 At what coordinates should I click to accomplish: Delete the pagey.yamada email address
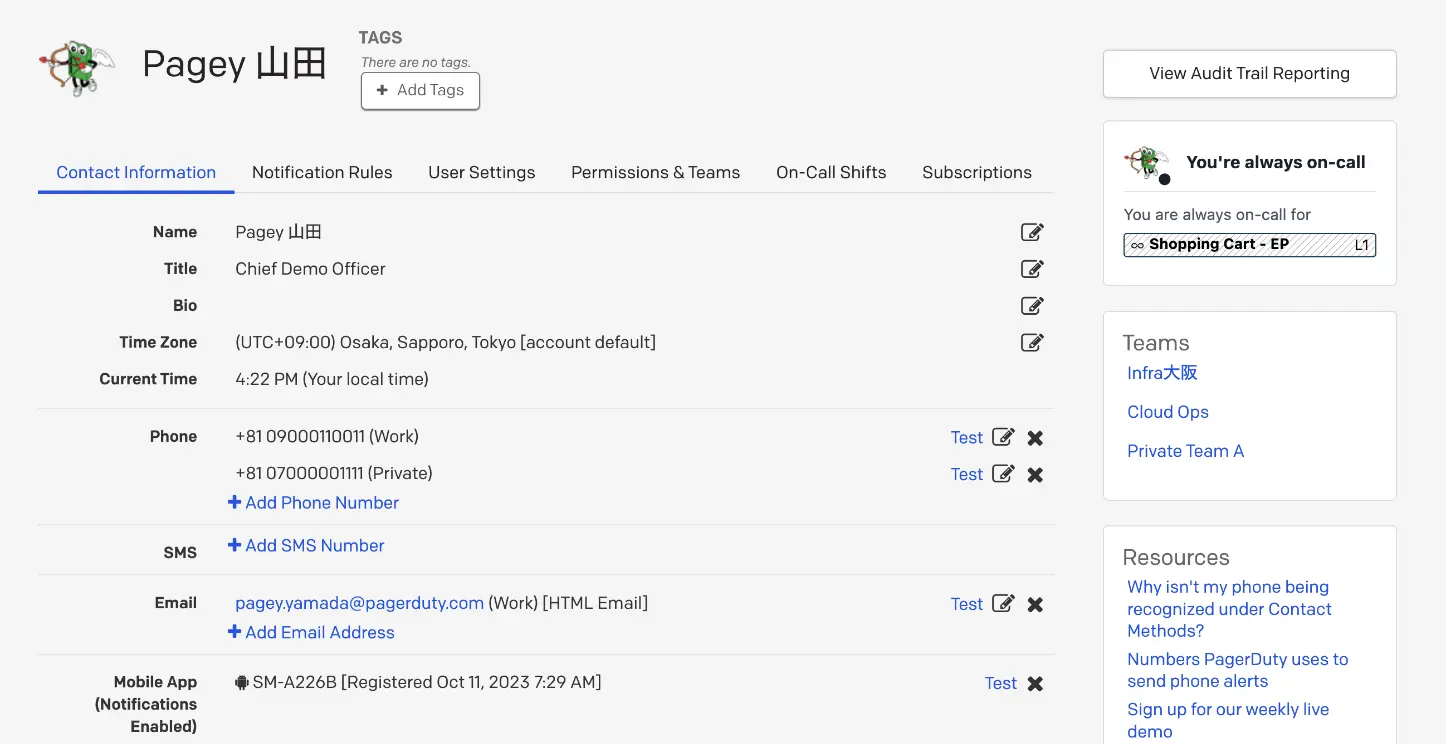[x=1035, y=604]
